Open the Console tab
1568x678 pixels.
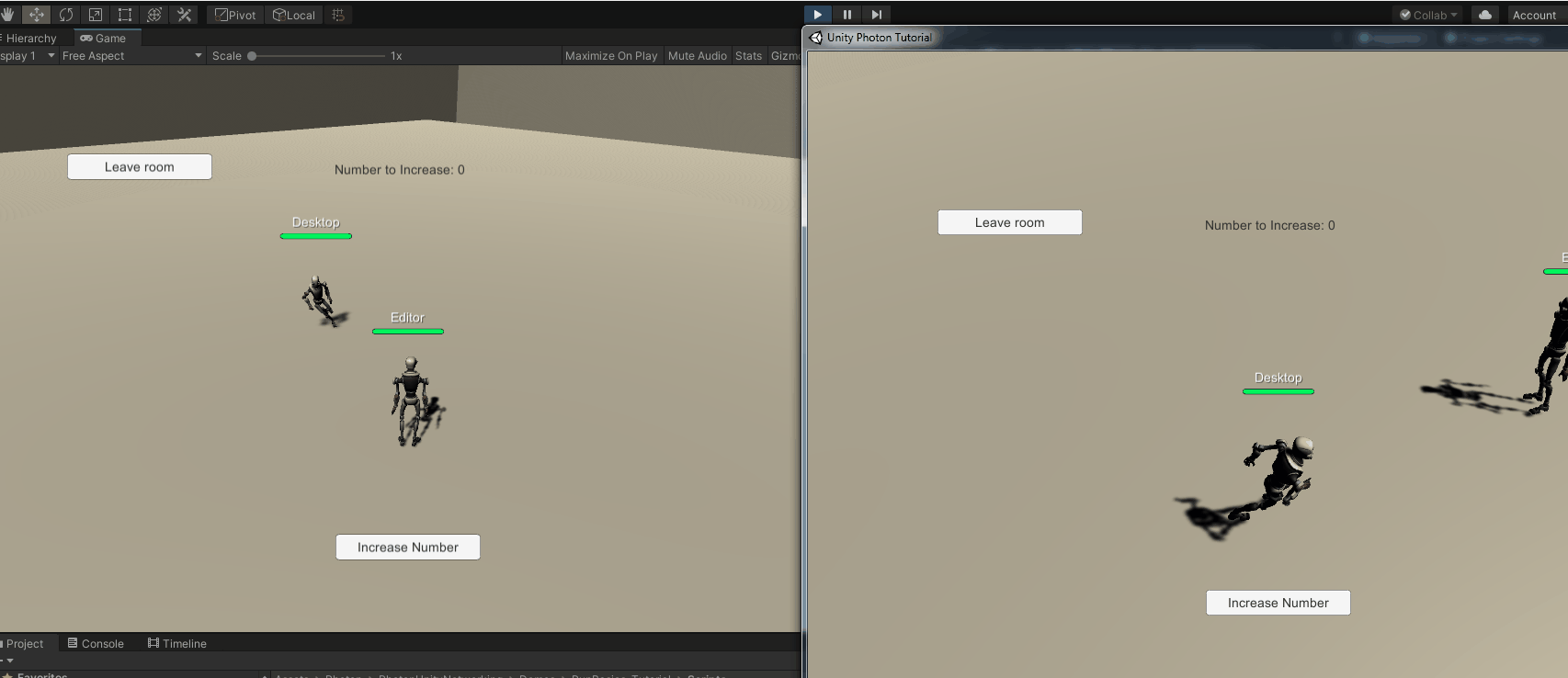(x=96, y=643)
